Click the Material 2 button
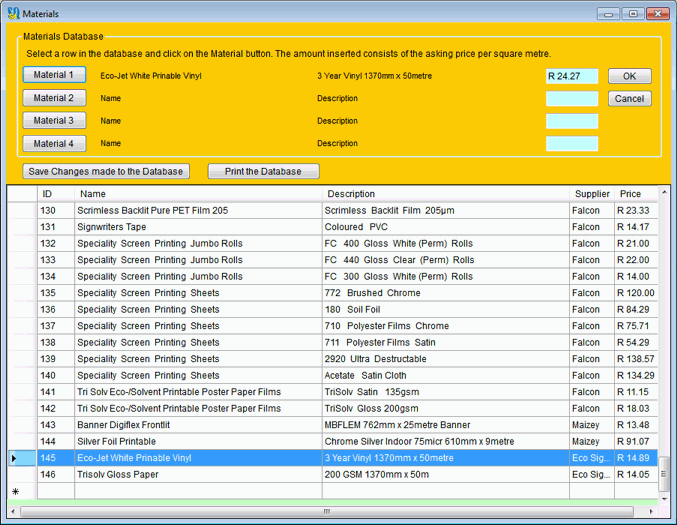 coord(54,98)
